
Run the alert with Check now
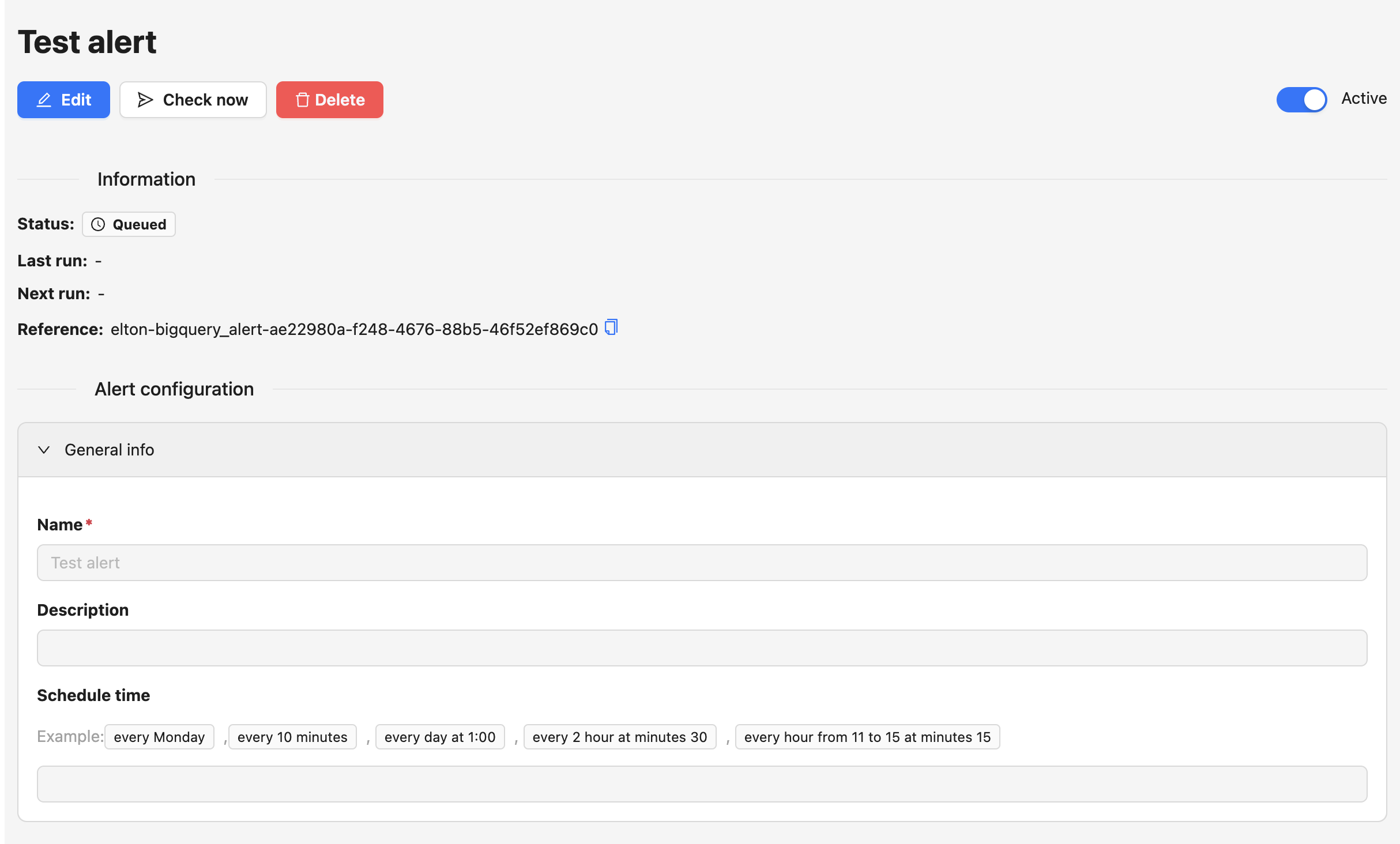click(x=193, y=100)
